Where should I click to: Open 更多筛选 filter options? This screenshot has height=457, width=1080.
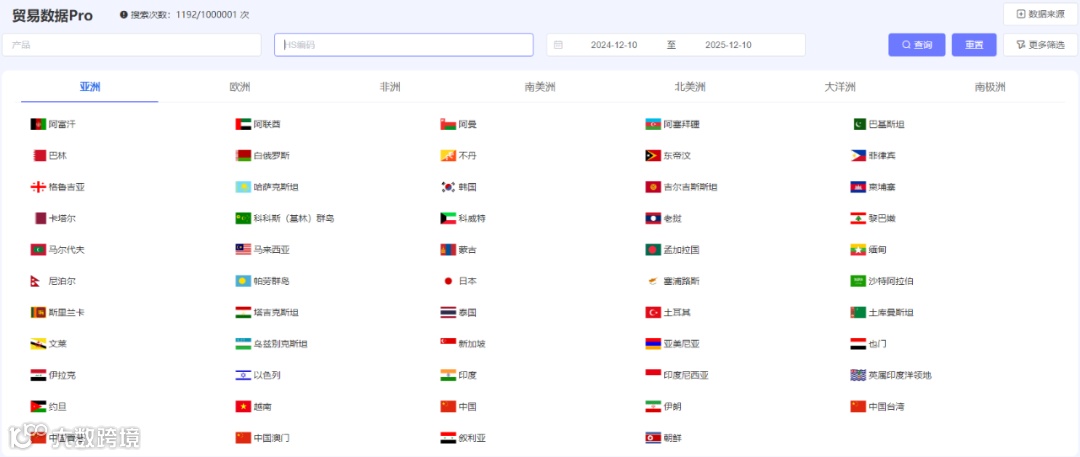tap(1040, 45)
